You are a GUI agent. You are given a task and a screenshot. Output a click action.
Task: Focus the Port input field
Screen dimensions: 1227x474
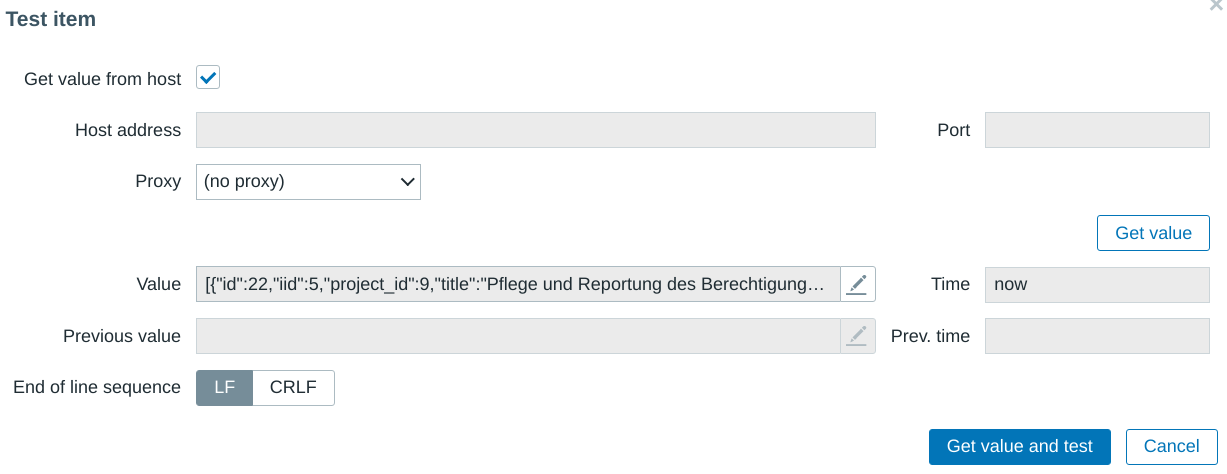click(x=1097, y=130)
